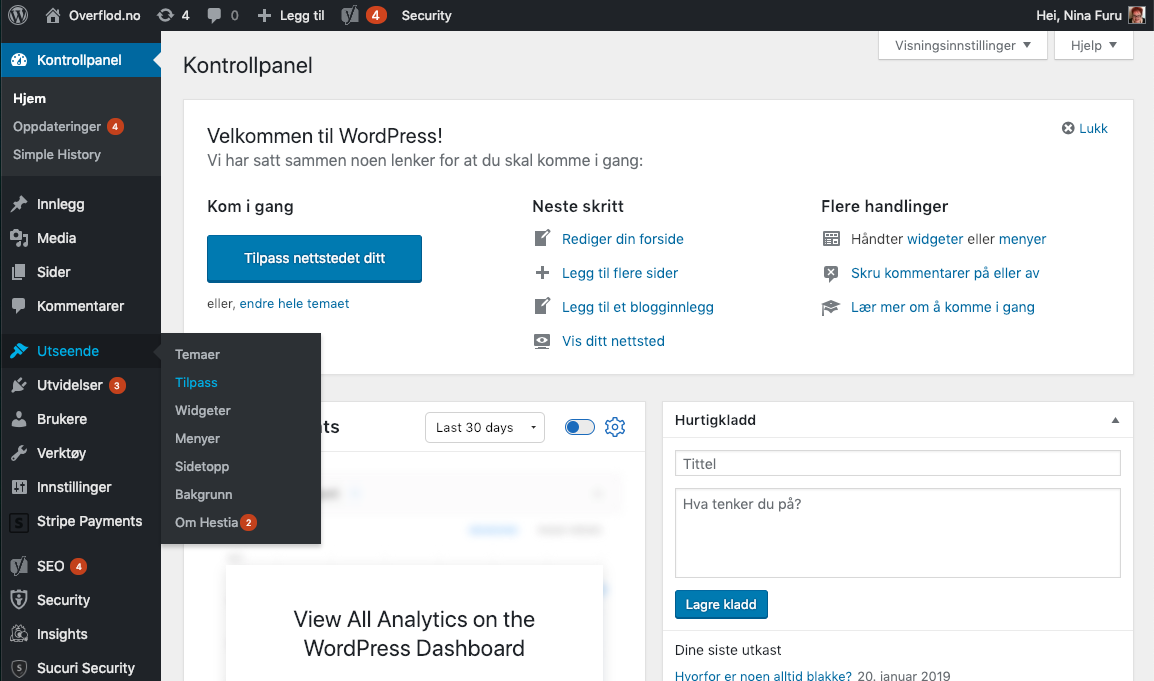Open the comments bubble in admin bar
1154x681 pixels.
214,15
